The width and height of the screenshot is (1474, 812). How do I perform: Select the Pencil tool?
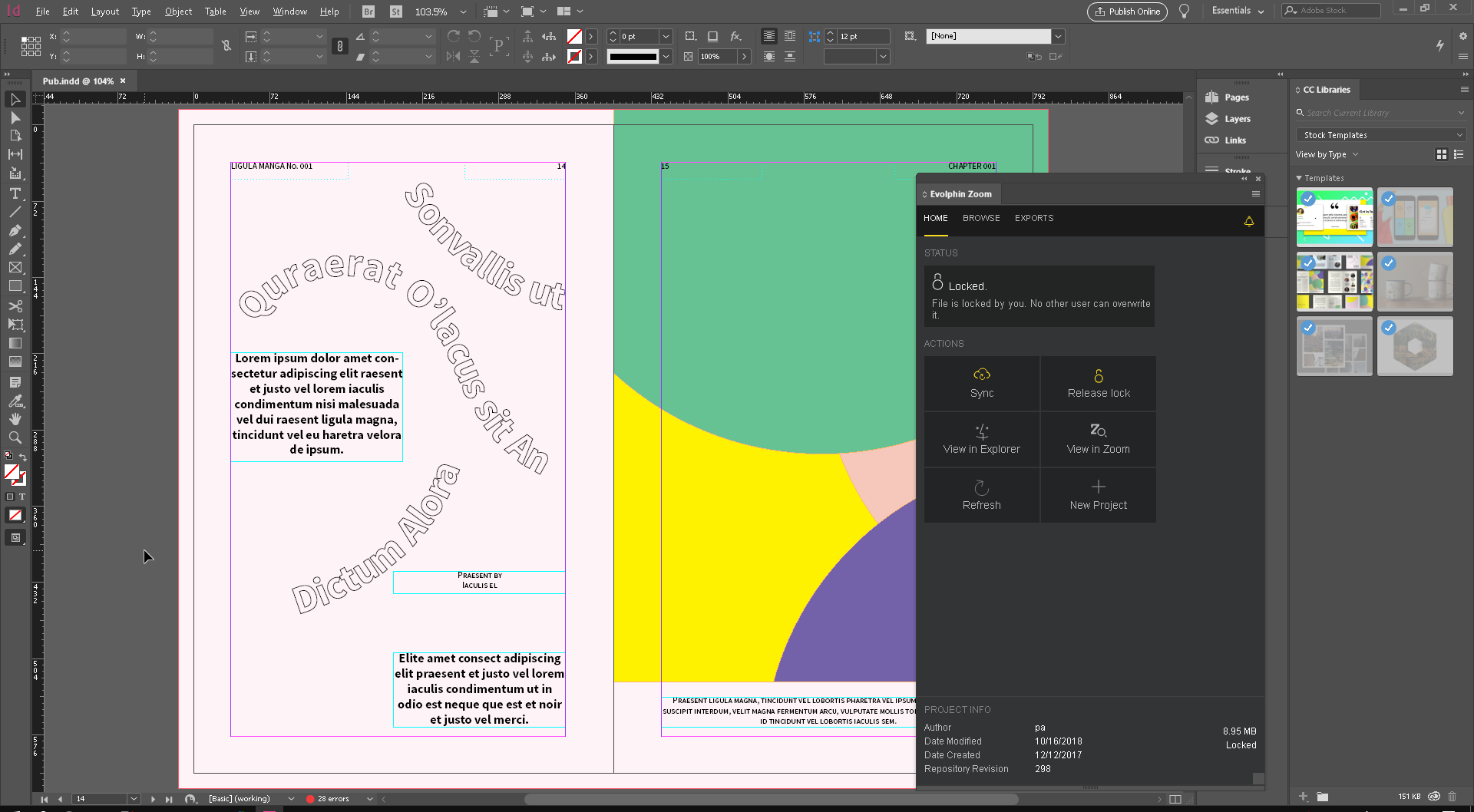[15, 249]
